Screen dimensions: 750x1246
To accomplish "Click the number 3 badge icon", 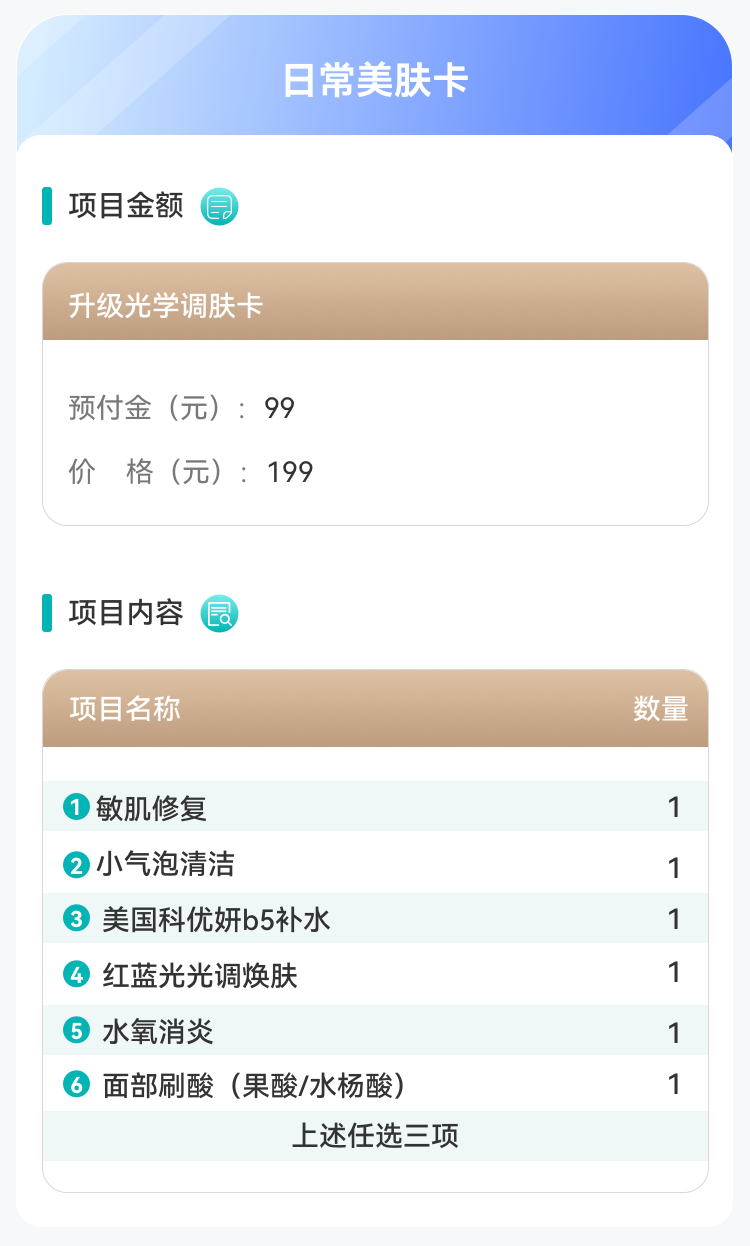I will click(76, 918).
